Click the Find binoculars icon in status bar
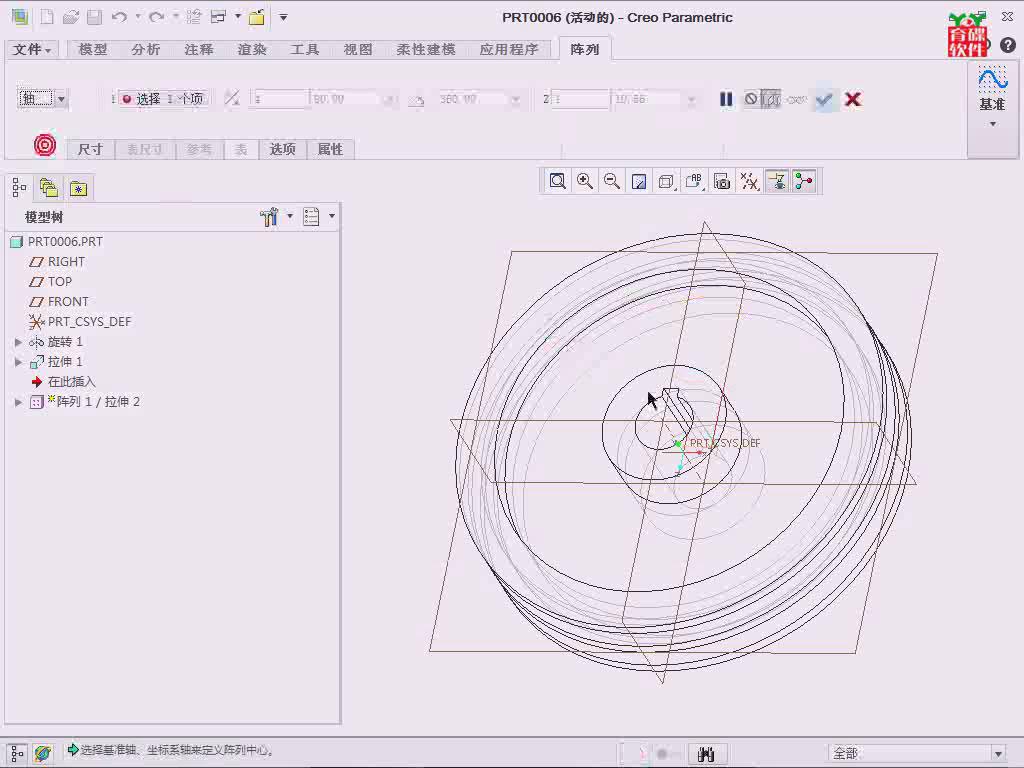Viewport: 1024px width, 768px height. point(706,754)
